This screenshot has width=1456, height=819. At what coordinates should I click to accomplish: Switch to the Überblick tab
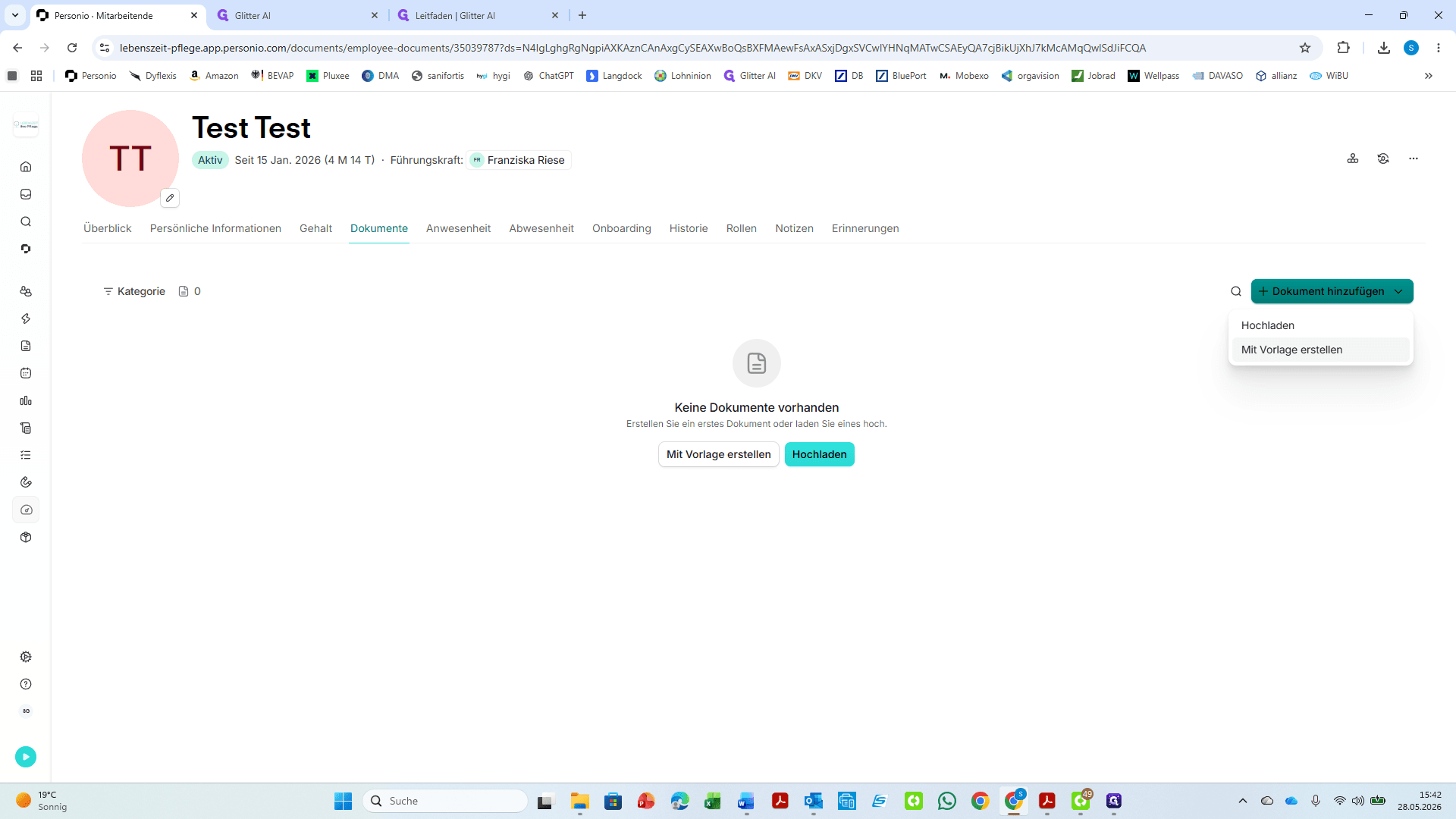coord(108,228)
